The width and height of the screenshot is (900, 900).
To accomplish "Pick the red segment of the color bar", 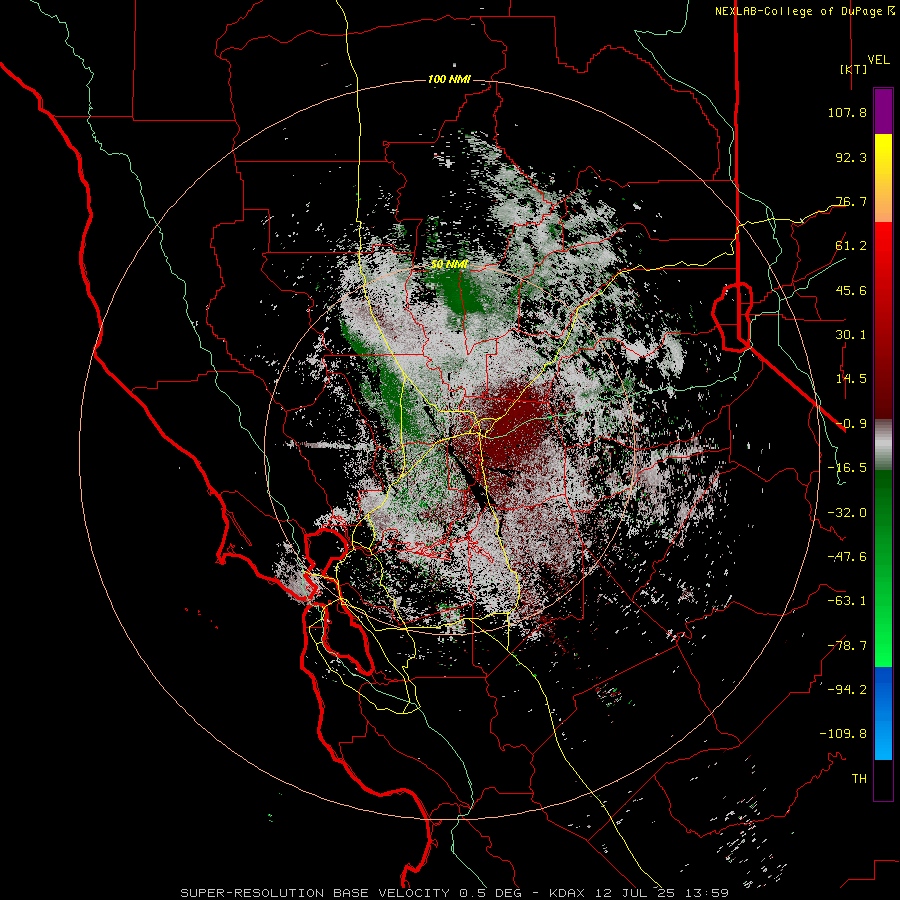I will (883, 320).
